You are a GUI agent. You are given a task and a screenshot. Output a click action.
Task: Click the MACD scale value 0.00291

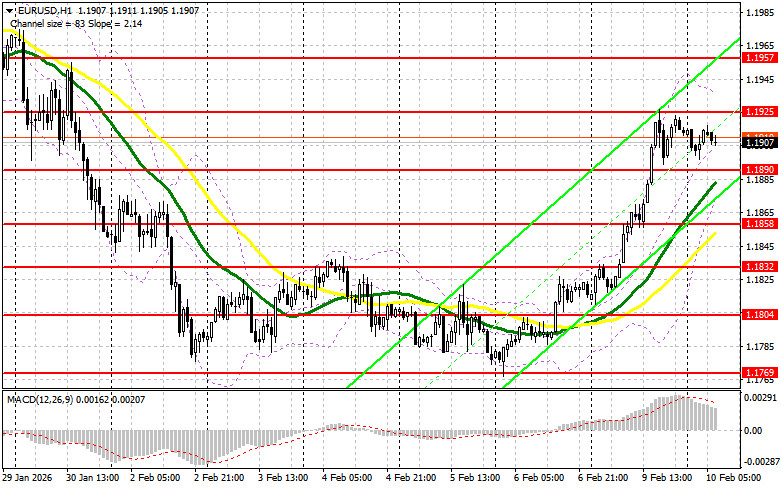pyautogui.click(x=760, y=398)
